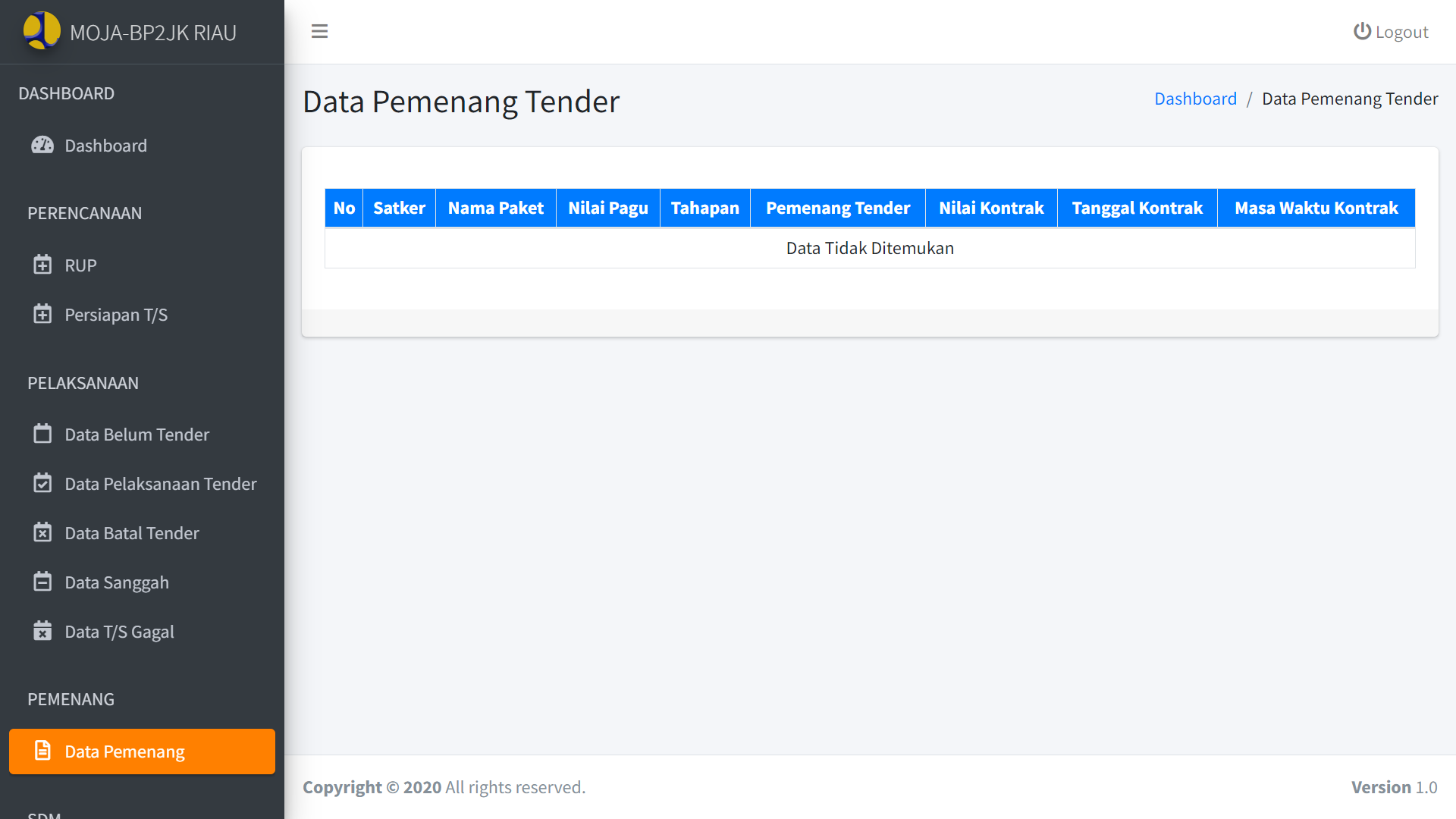
Task: Open Data Pemenang menu item
Action: pos(142,752)
